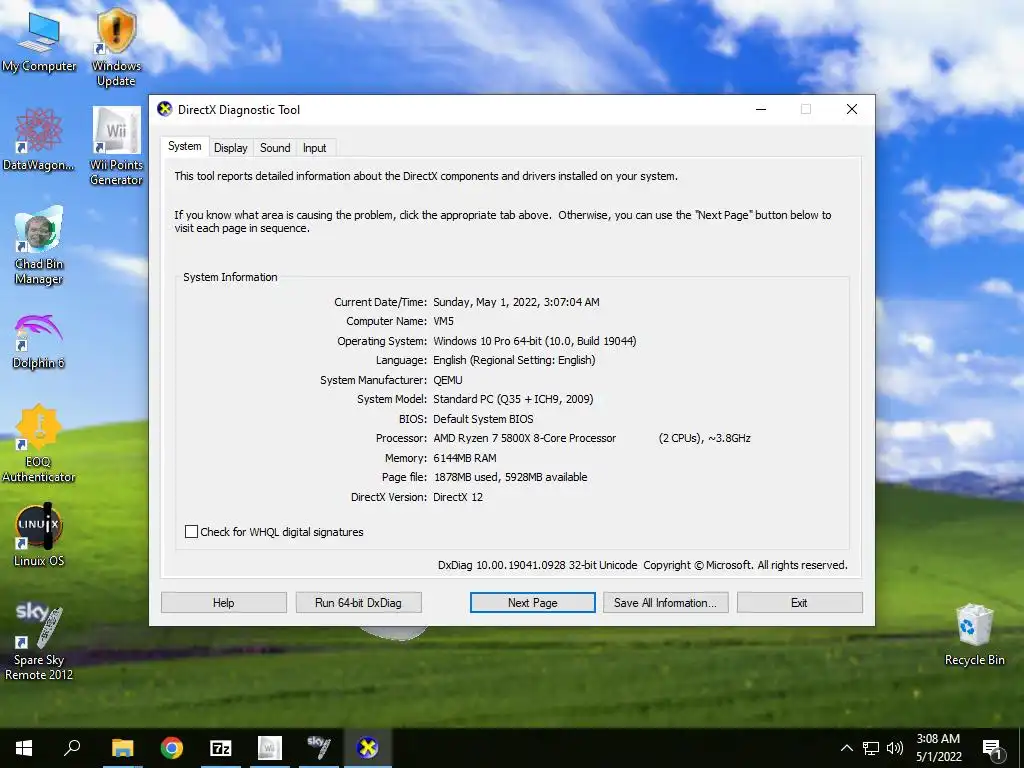Switch to the Wii taskbar app
1024x768 pixels.
tap(270, 748)
